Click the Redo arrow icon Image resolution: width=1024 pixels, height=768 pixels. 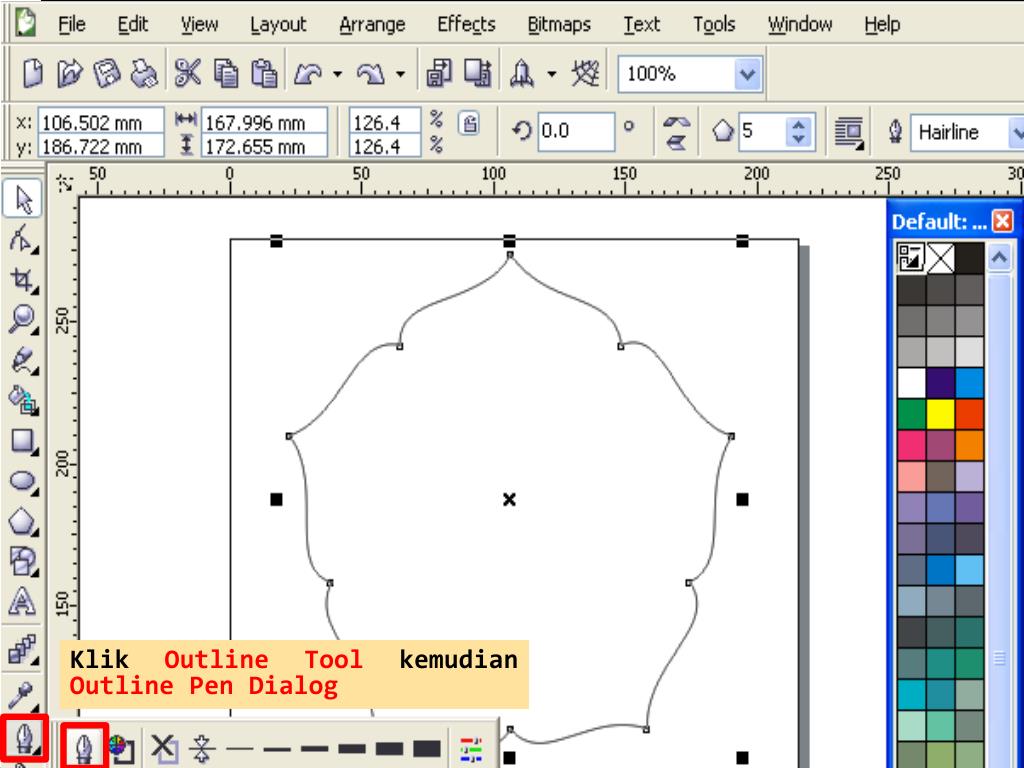pyautogui.click(x=371, y=74)
